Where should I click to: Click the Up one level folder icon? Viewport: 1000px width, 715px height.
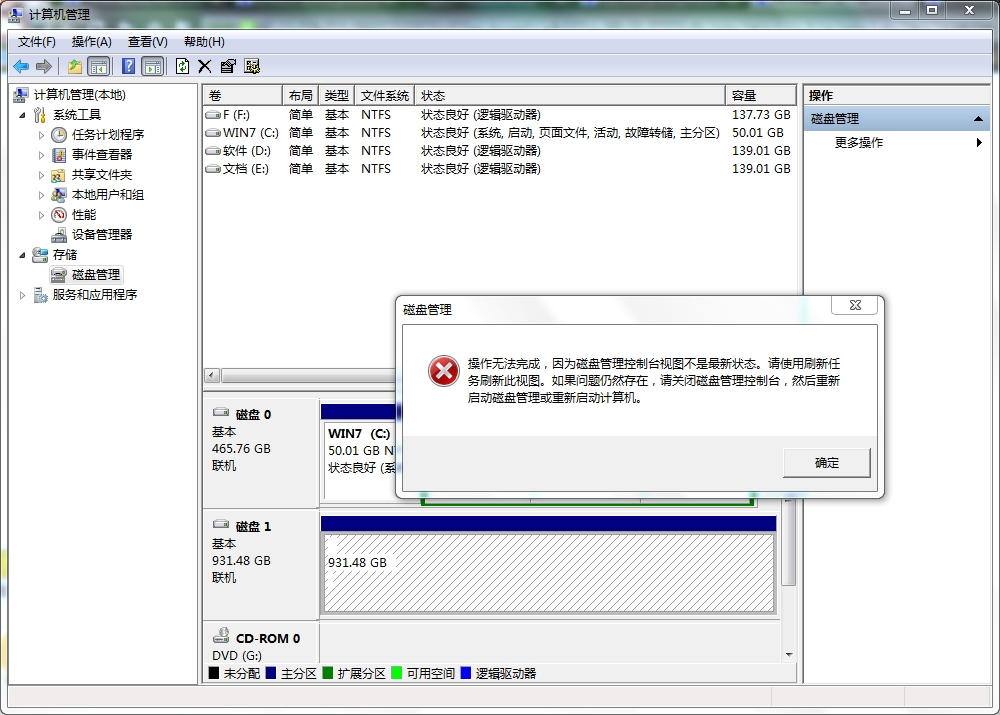pos(75,66)
